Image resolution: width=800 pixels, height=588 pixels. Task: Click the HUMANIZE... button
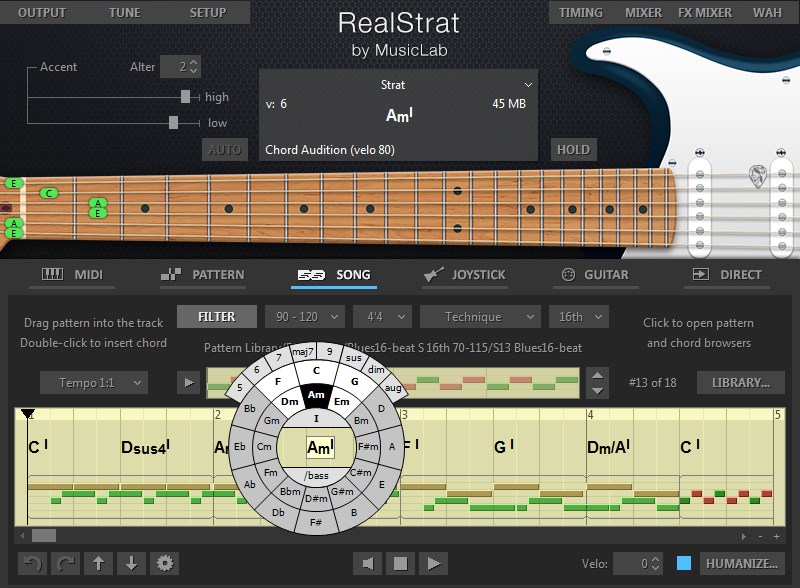click(742, 564)
